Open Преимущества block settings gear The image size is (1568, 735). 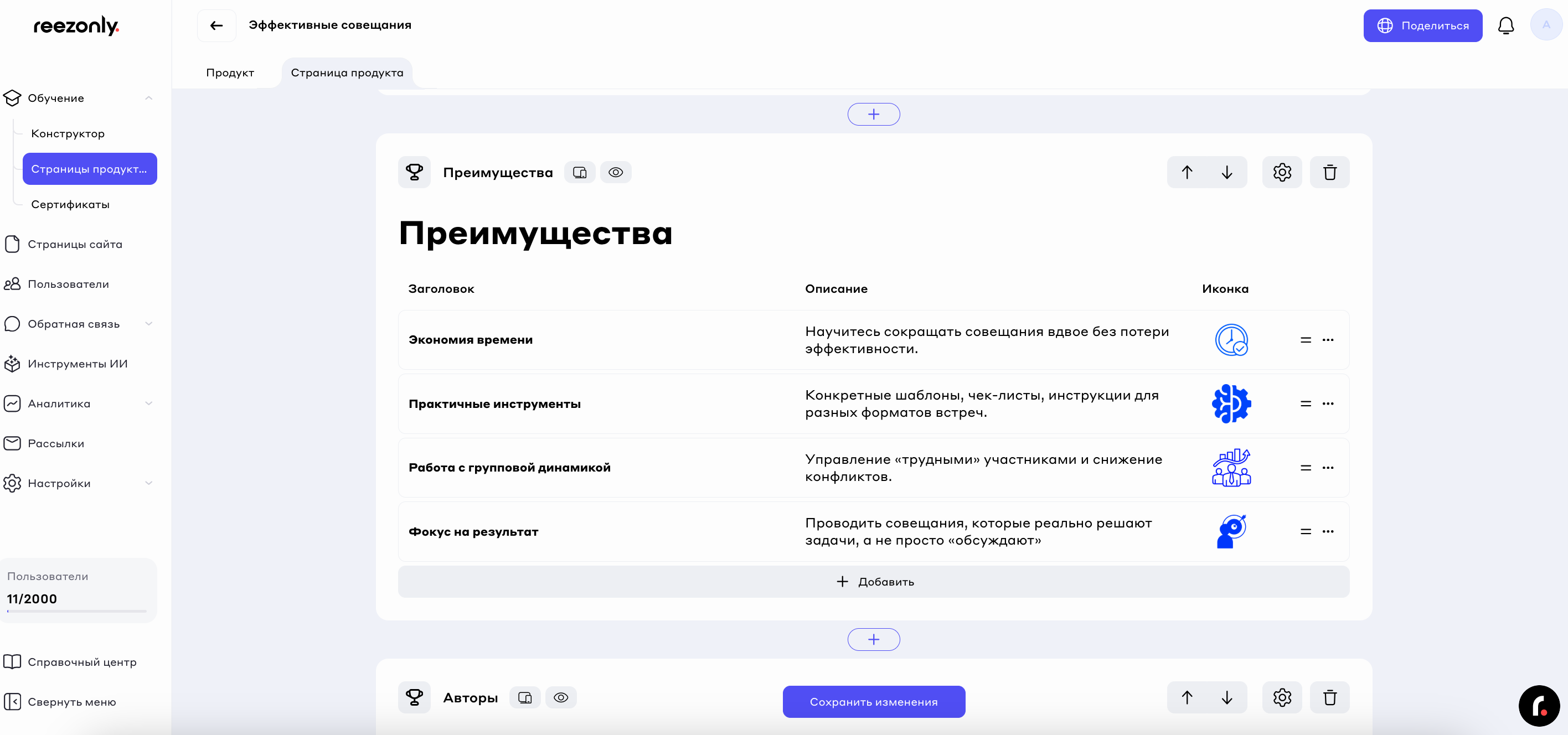(x=1281, y=172)
